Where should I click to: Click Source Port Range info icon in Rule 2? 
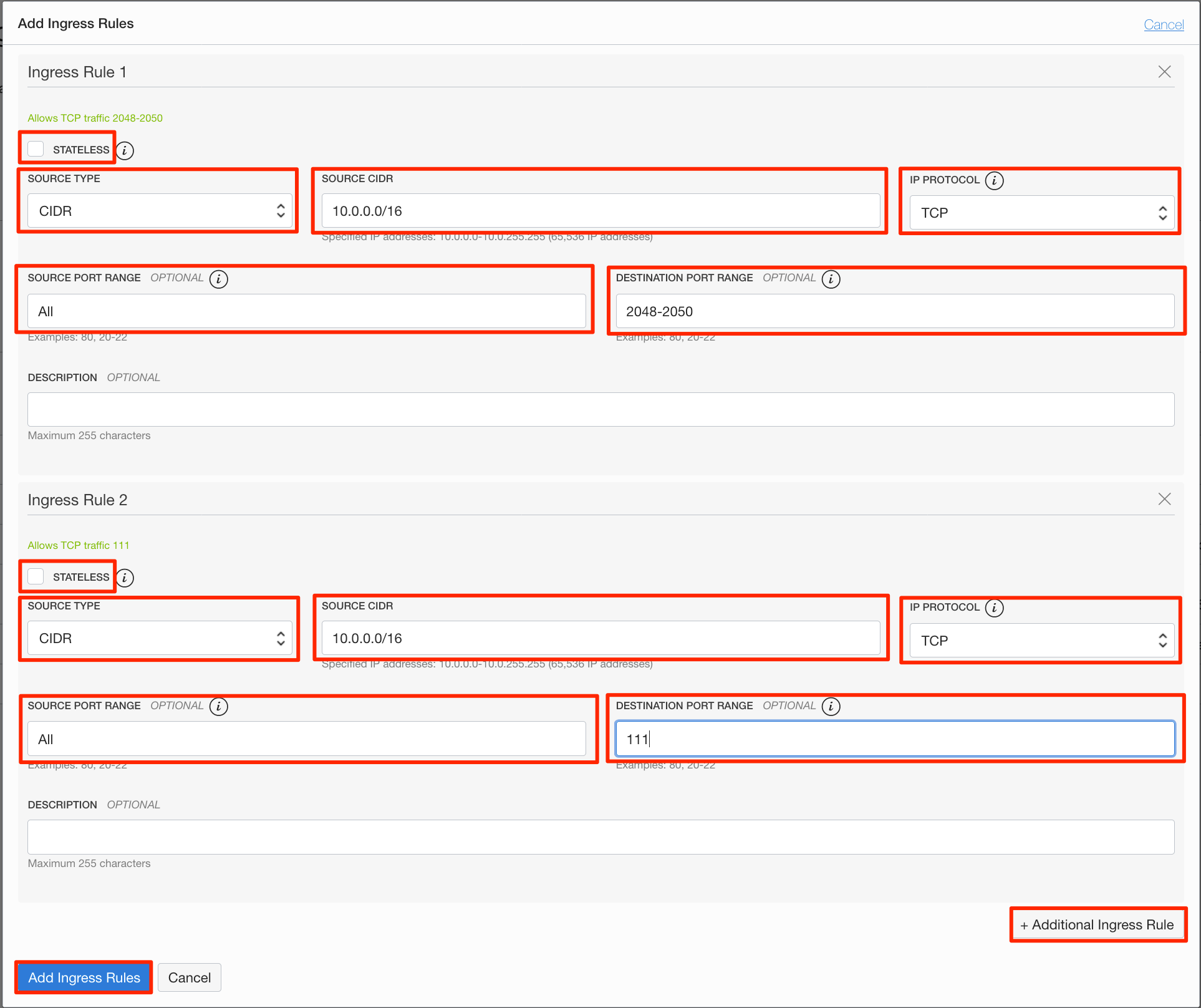[x=218, y=707]
